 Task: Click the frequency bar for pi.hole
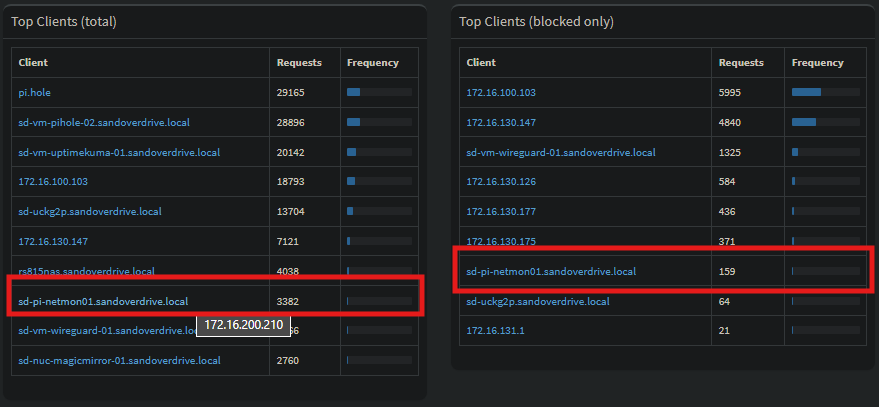pyautogui.click(x=380, y=92)
